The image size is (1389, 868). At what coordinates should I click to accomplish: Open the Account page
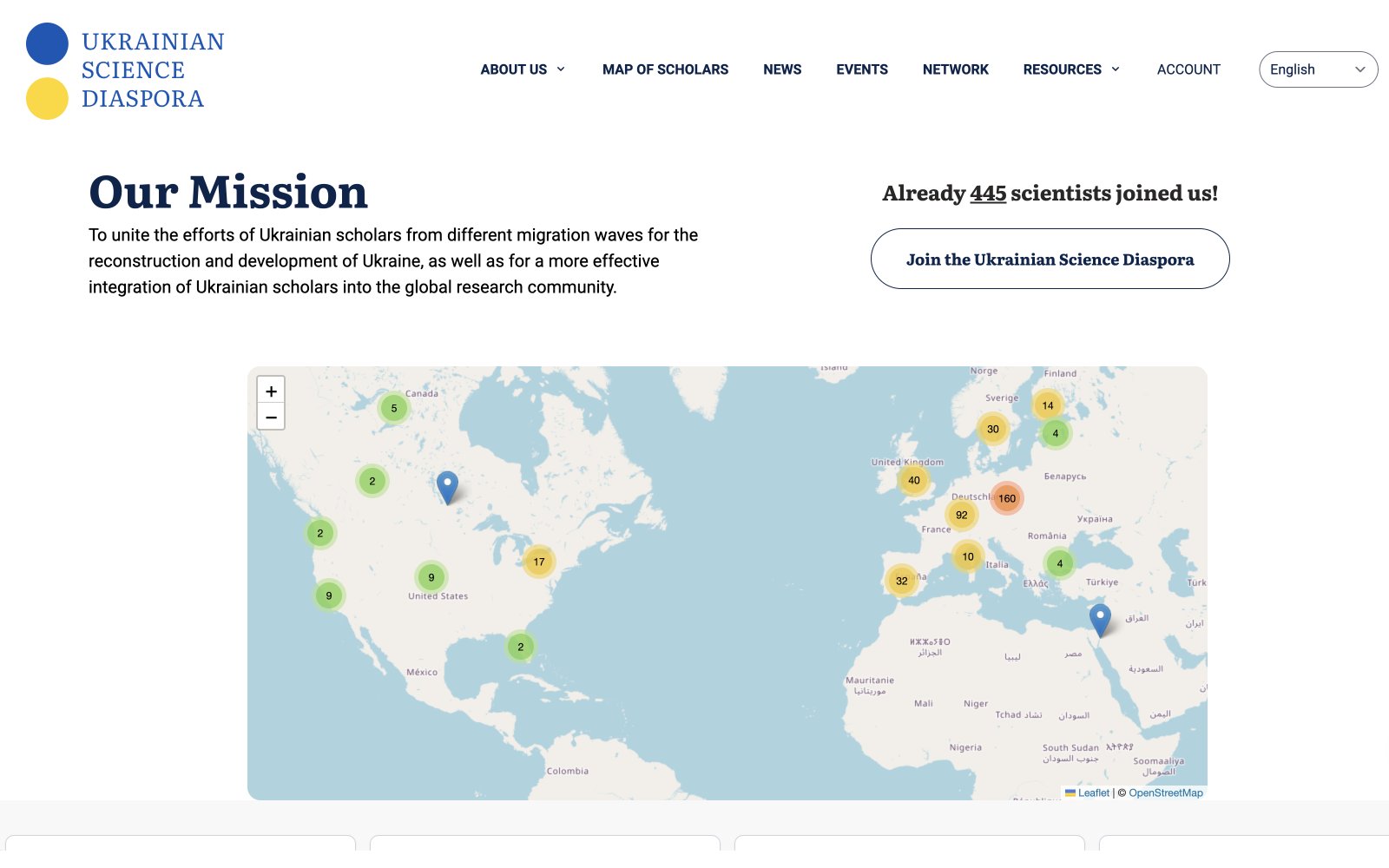[x=1188, y=69]
